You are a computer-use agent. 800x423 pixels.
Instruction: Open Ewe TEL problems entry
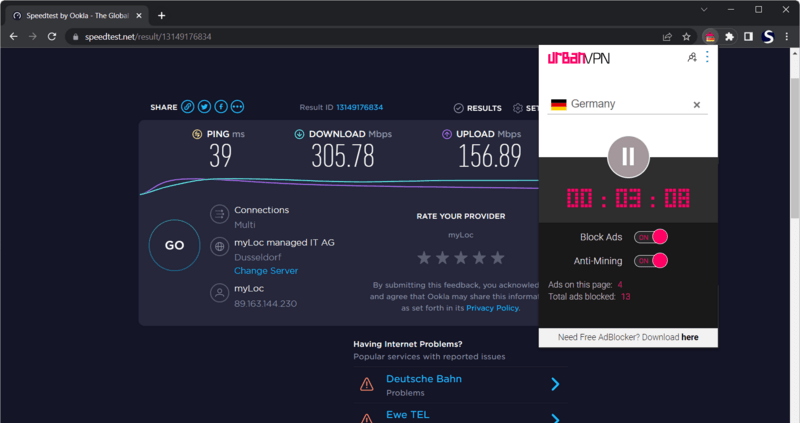click(x=408, y=415)
